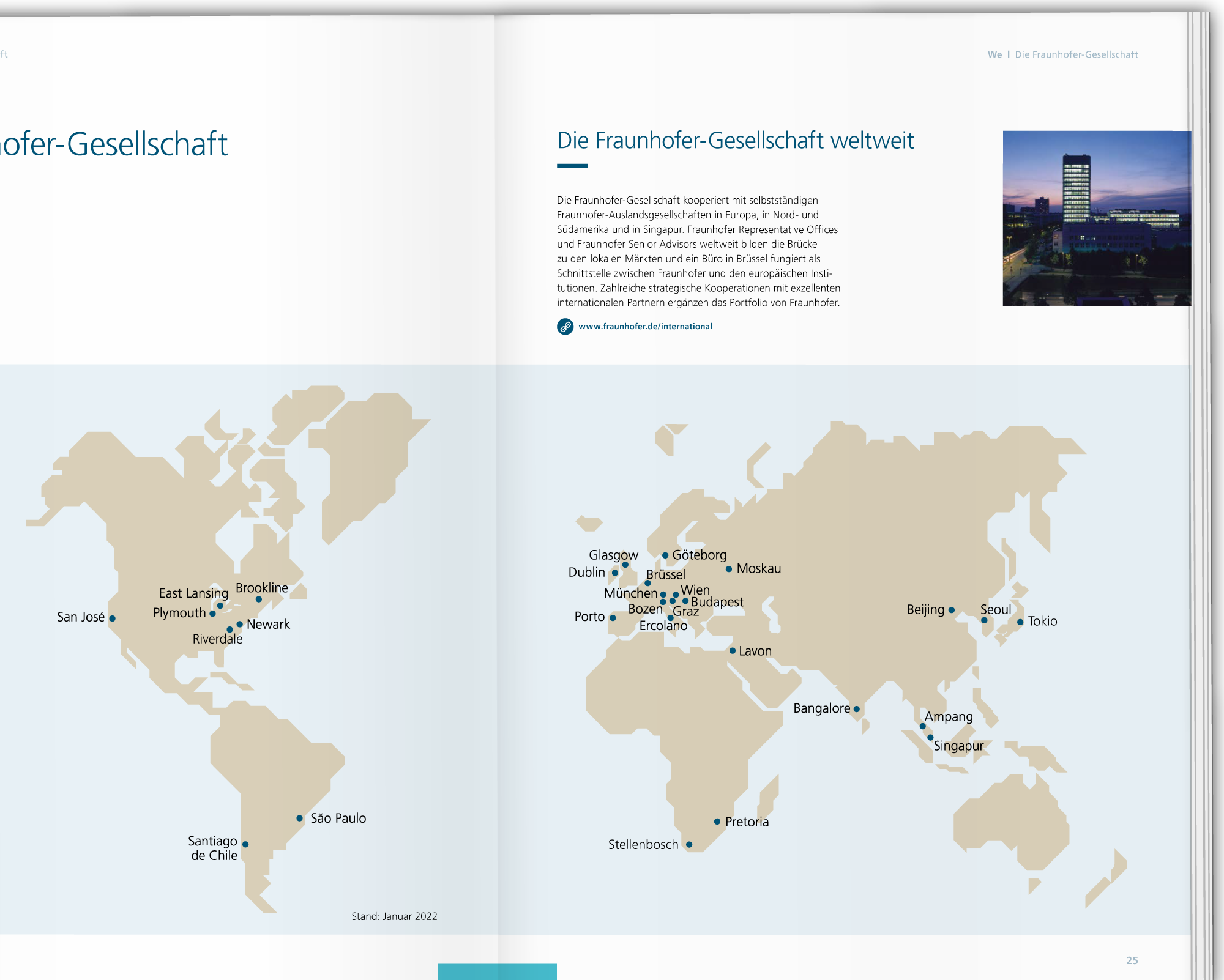This screenshot has width=1224, height=980.
Task: Click the Göteborg city label
Action: [x=700, y=555]
